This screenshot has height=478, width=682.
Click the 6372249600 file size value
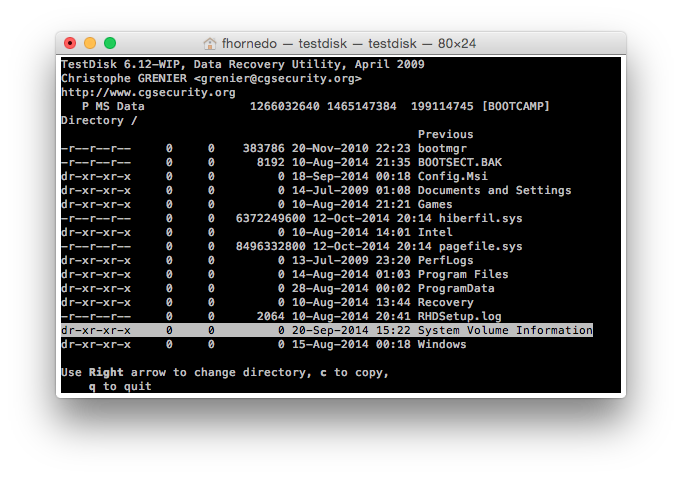271,218
